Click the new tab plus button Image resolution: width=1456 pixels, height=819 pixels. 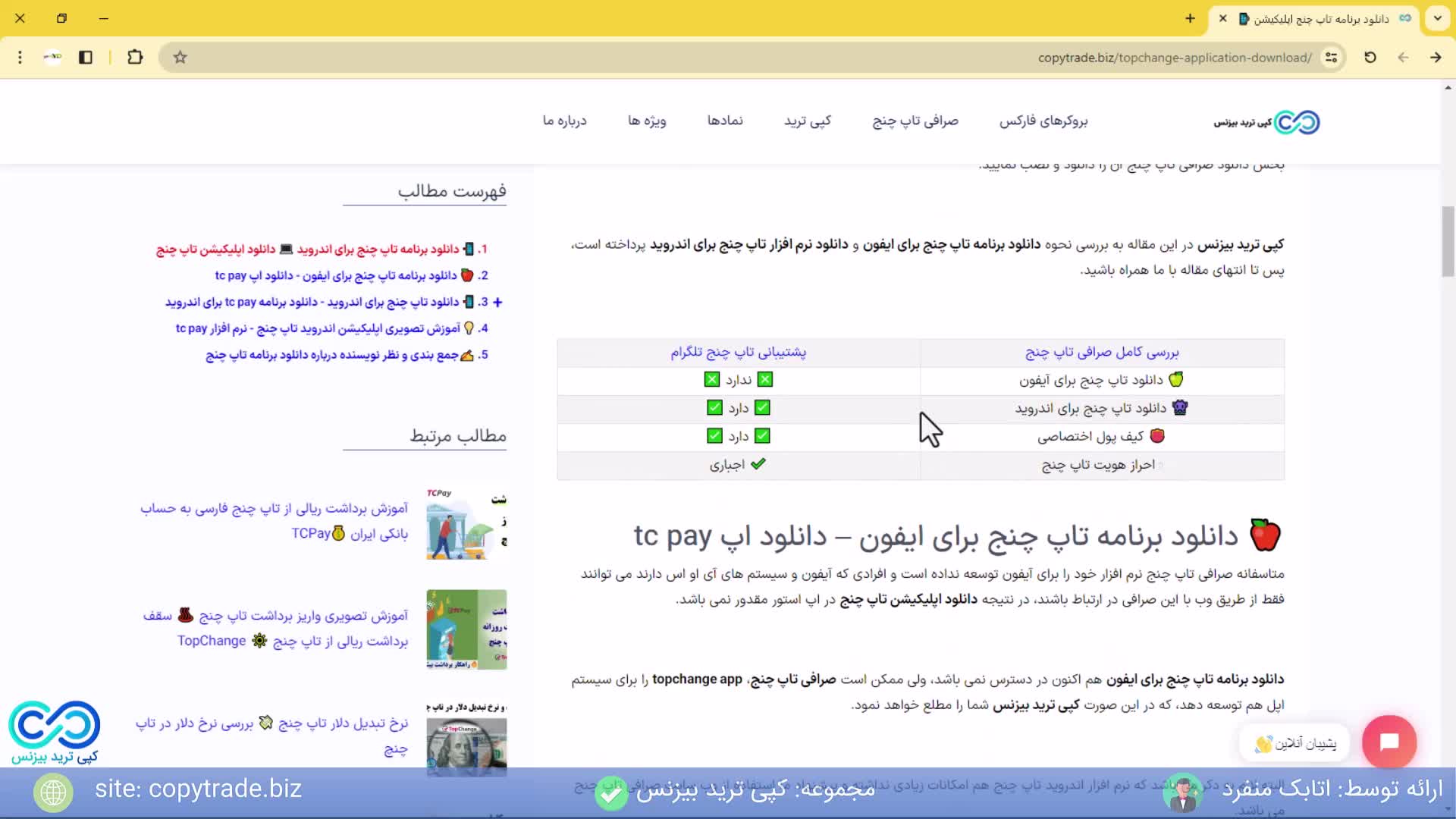(1190, 19)
